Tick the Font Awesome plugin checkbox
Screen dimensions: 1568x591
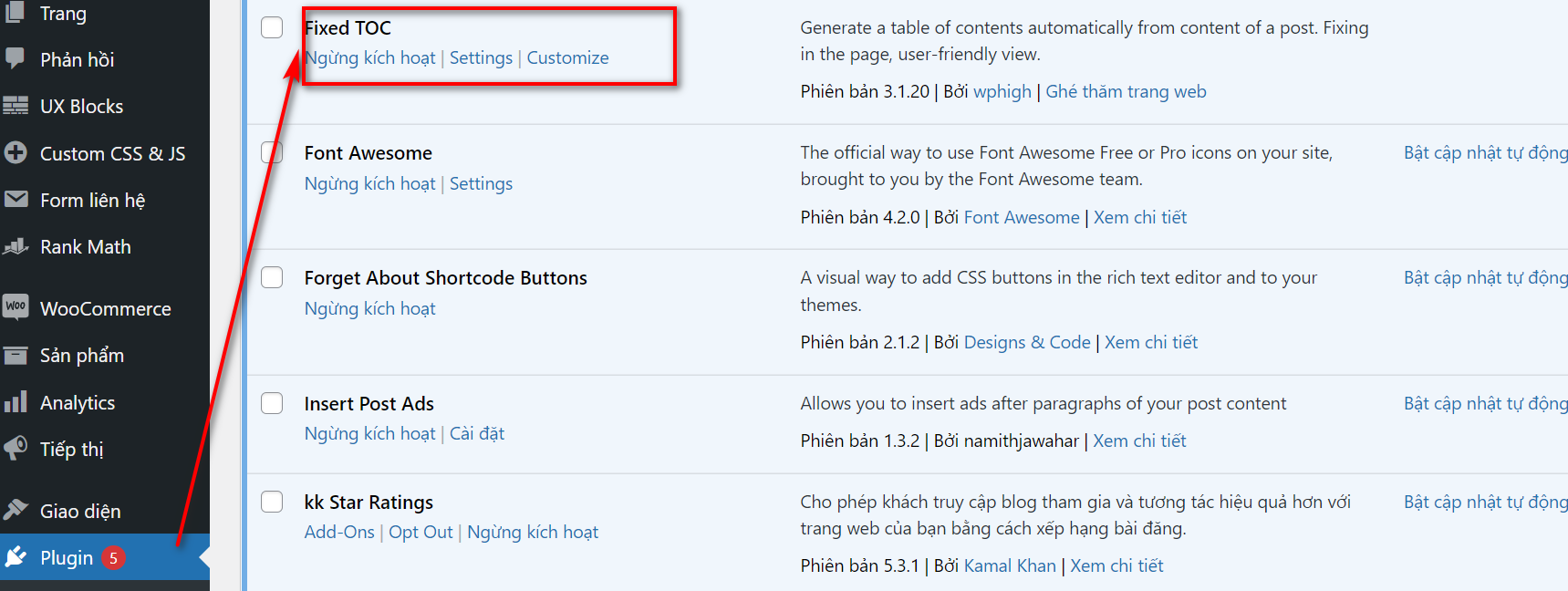point(272,152)
